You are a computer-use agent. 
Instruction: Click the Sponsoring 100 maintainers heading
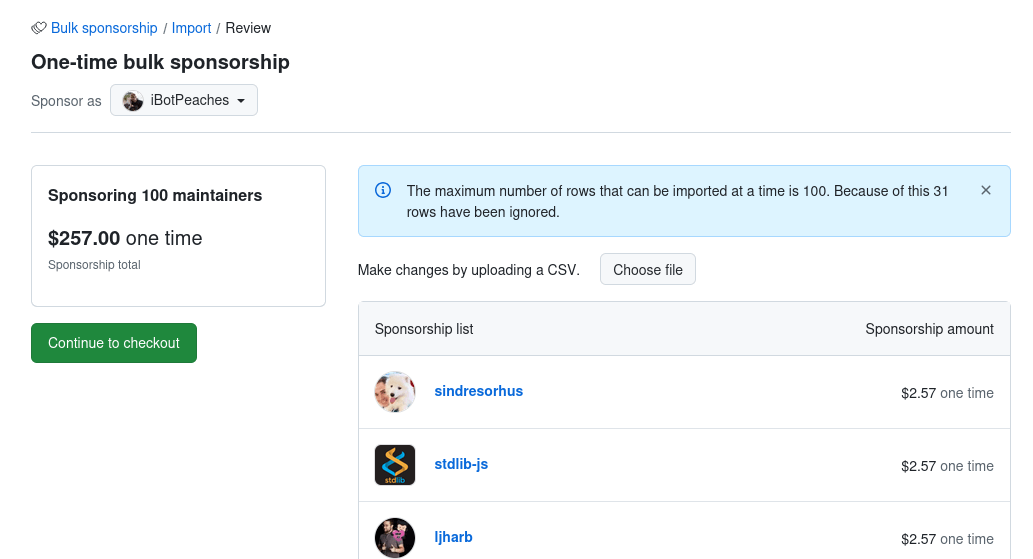(155, 196)
